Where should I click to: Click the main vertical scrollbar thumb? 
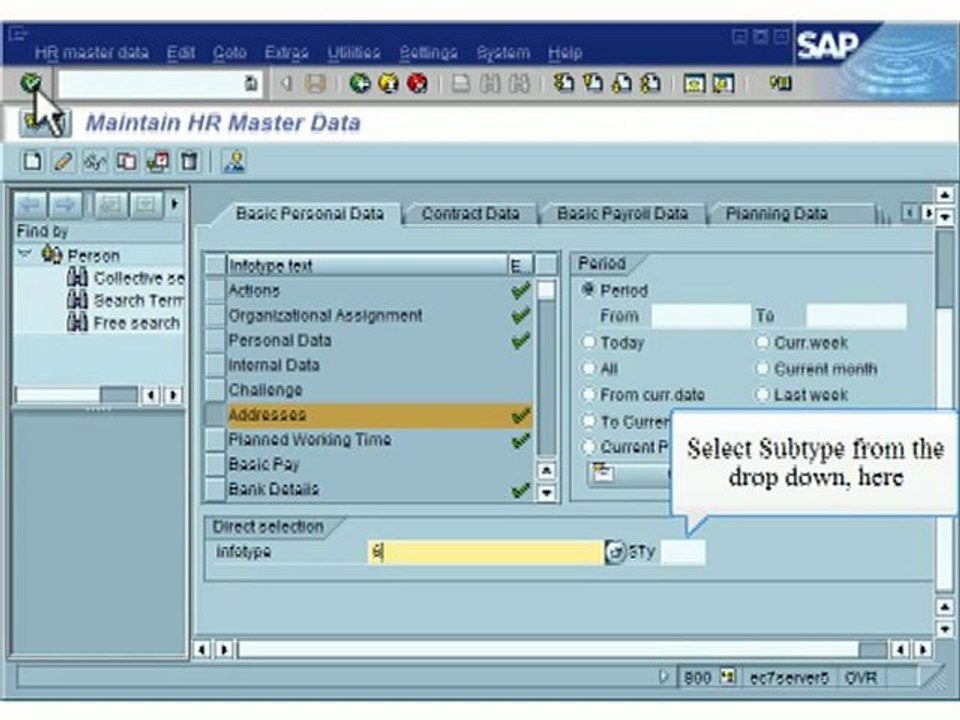(945, 270)
